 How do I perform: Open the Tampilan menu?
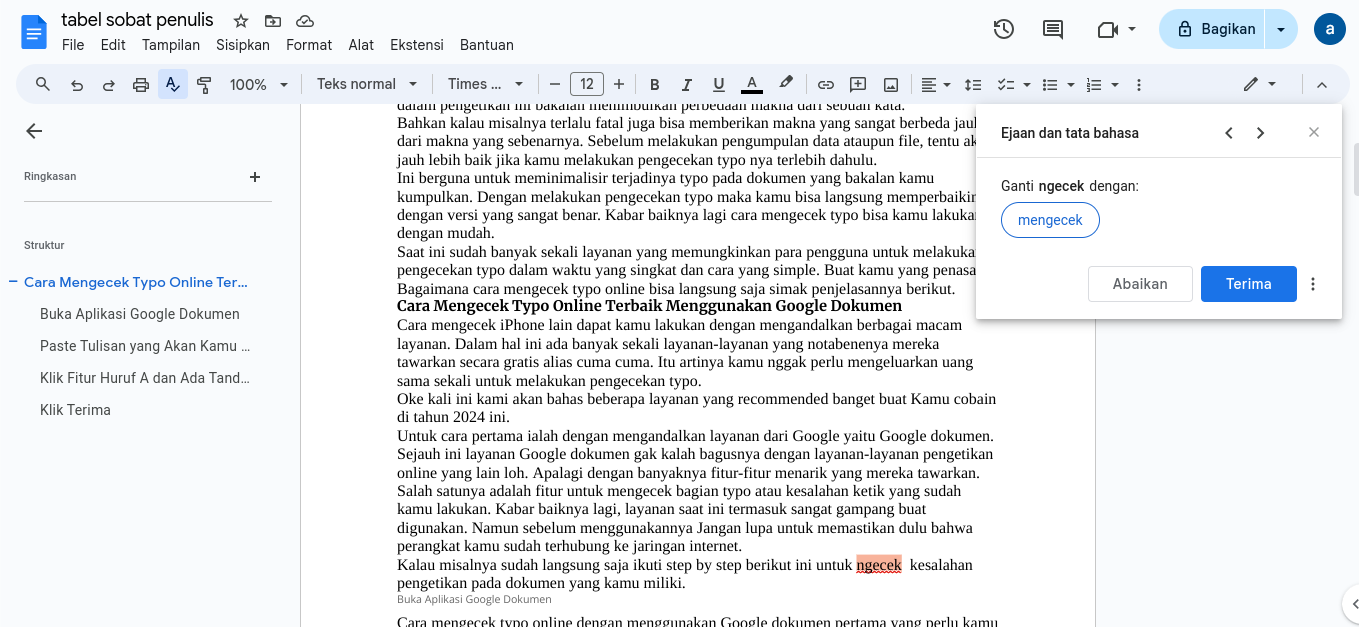tap(171, 45)
